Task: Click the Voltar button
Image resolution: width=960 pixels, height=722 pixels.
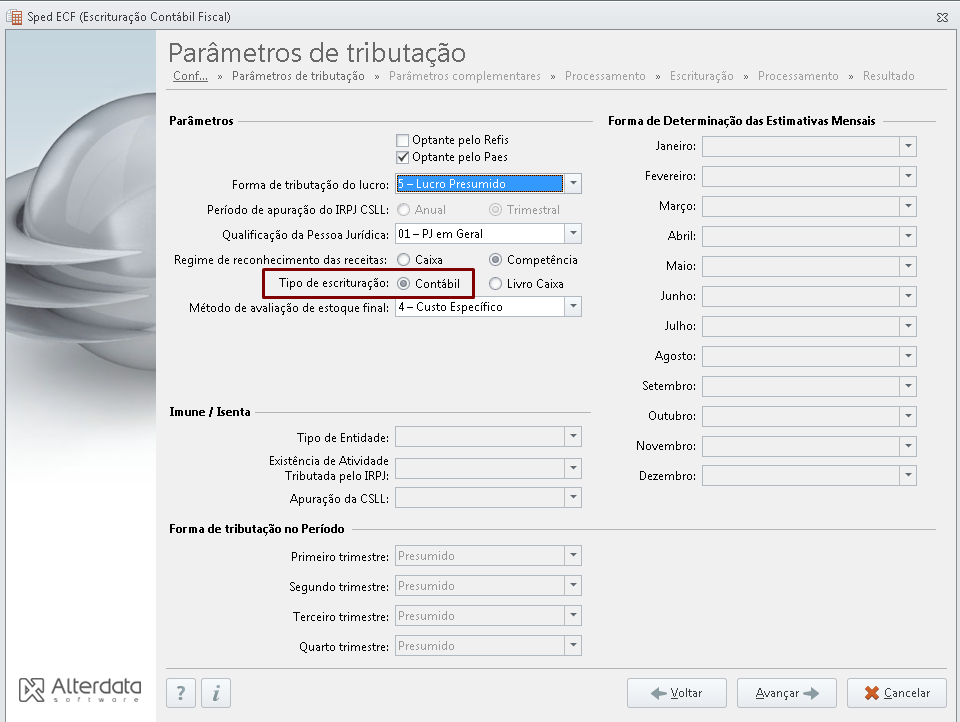Action: pyautogui.click(x=677, y=693)
